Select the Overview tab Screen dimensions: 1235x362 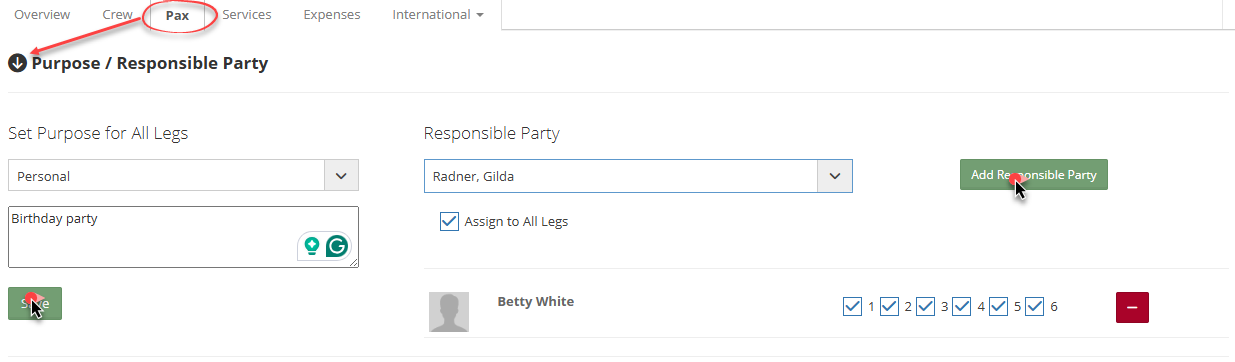click(x=42, y=15)
